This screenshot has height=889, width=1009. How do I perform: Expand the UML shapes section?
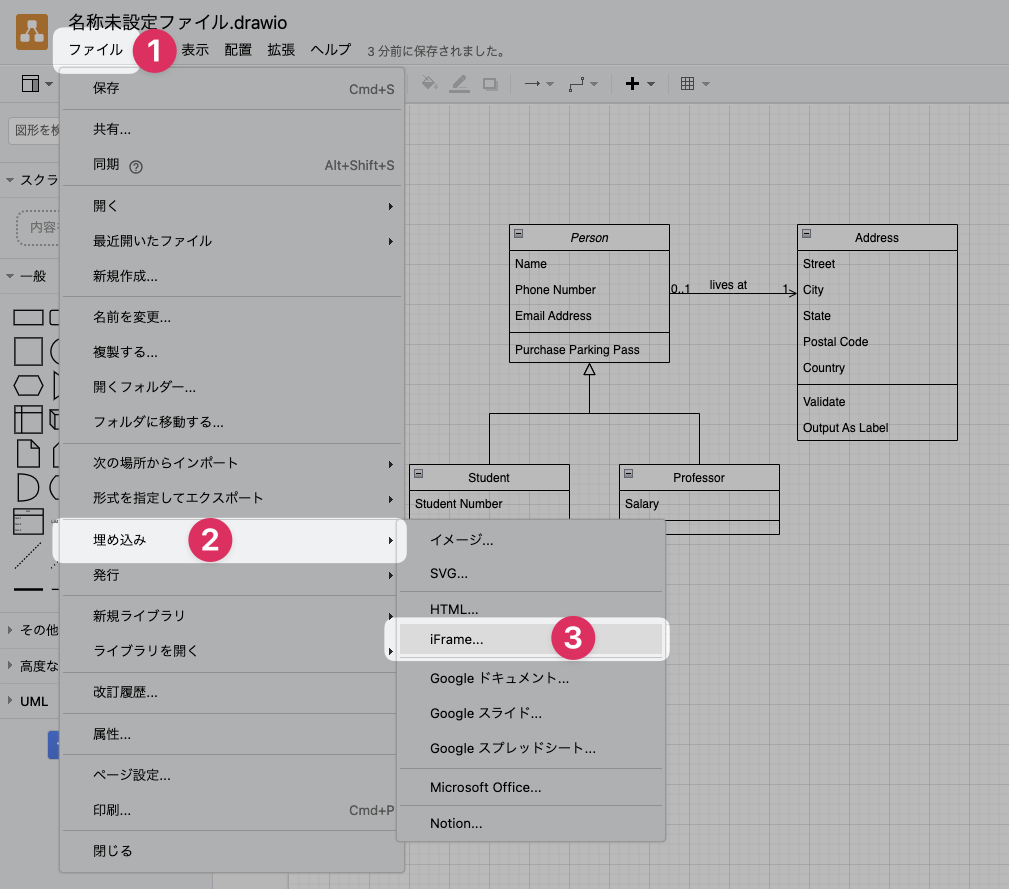[33, 701]
